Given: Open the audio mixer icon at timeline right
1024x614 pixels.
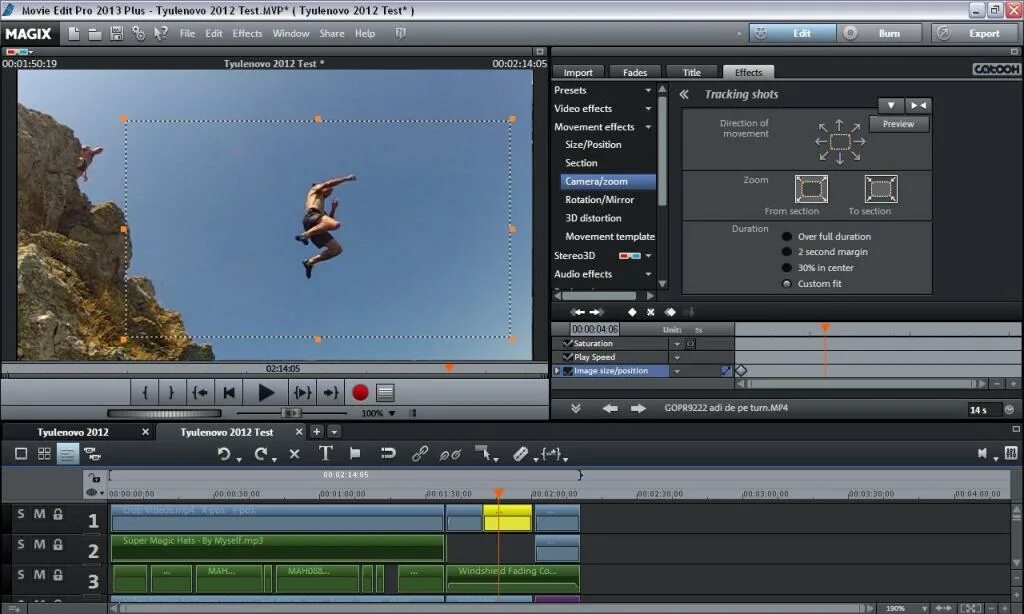Looking at the screenshot, I should pos(1011,453).
